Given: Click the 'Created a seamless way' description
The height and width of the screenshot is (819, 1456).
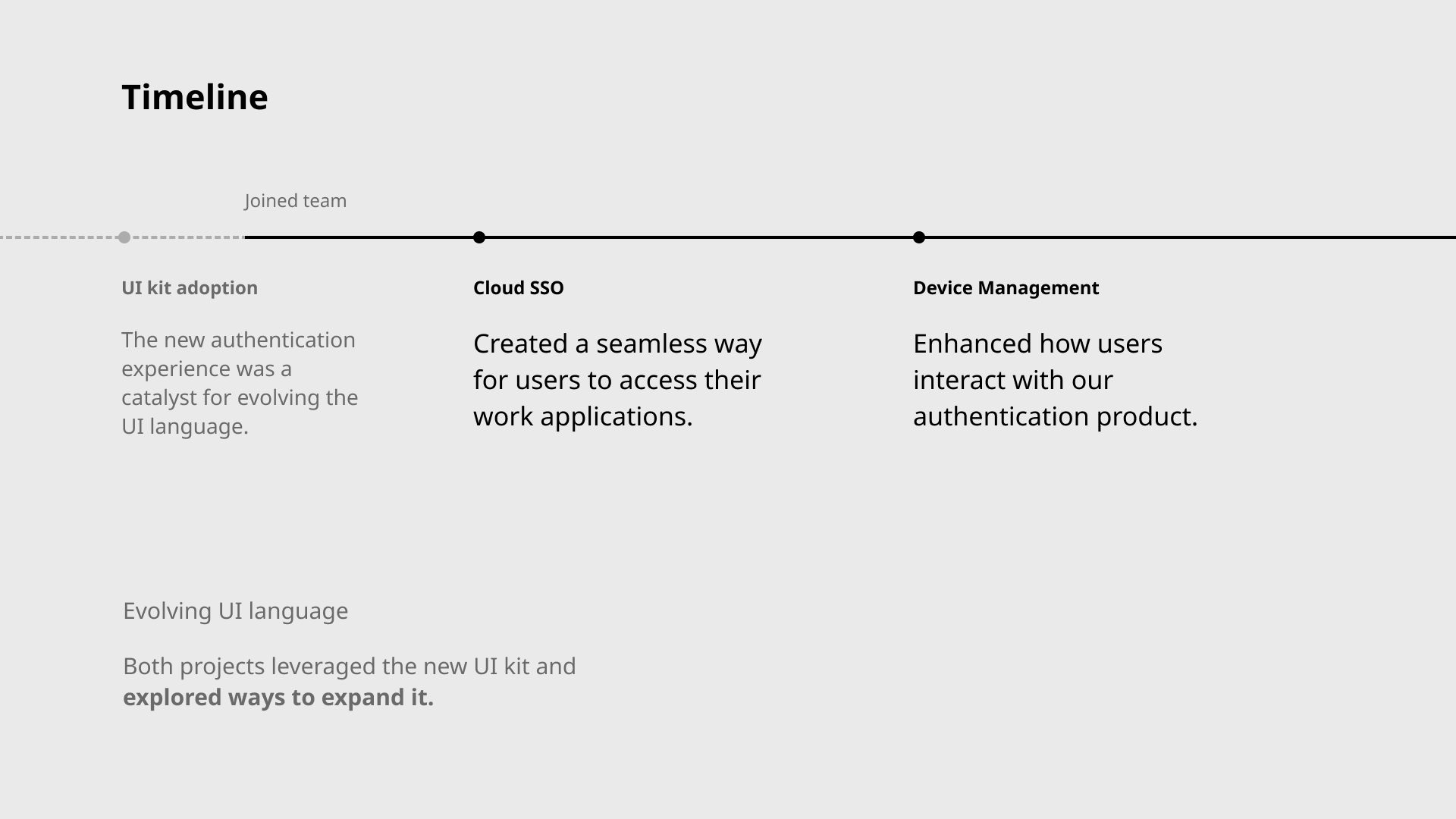Looking at the screenshot, I should pyautogui.click(x=617, y=380).
